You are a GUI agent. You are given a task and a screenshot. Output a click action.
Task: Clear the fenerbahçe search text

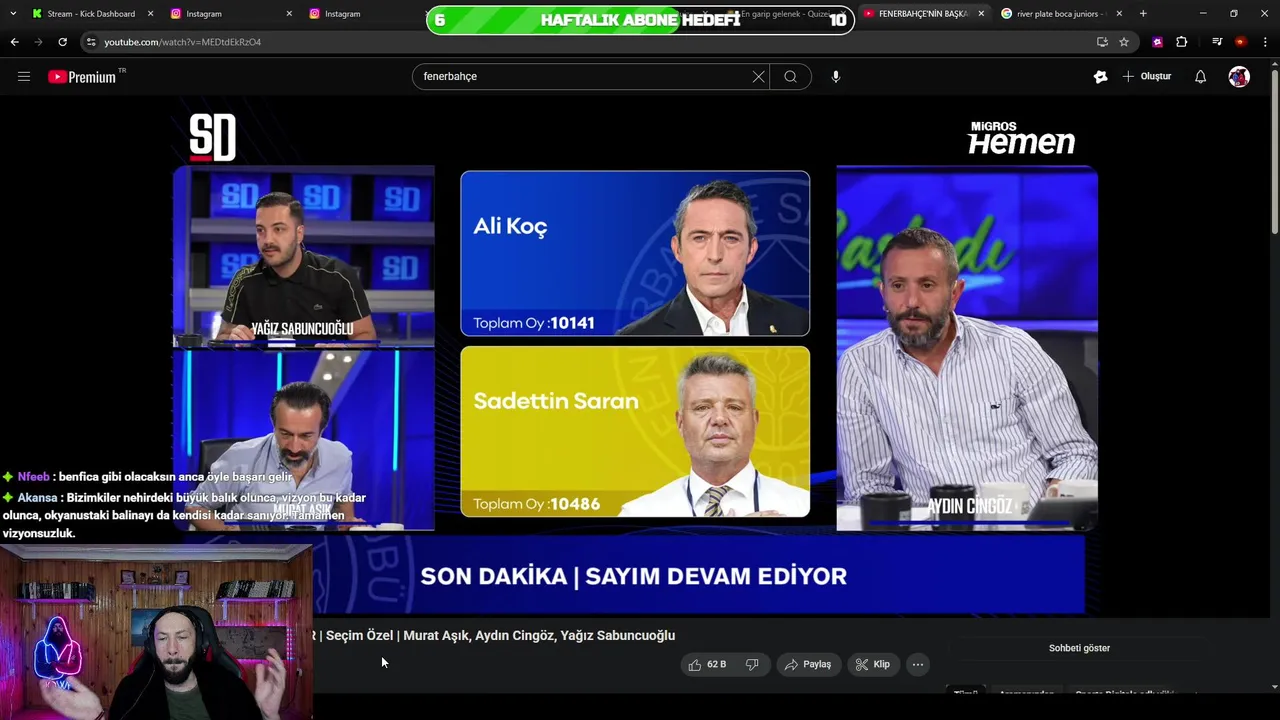coord(759,76)
